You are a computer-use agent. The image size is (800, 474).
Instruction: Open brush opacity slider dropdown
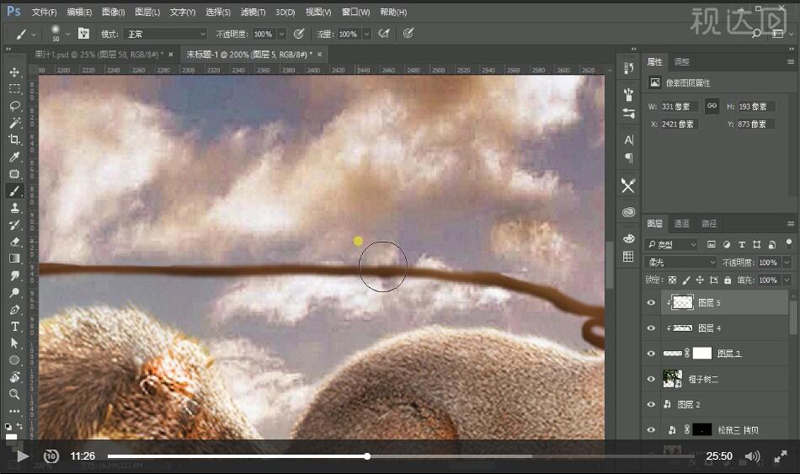(x=282, y=34)
